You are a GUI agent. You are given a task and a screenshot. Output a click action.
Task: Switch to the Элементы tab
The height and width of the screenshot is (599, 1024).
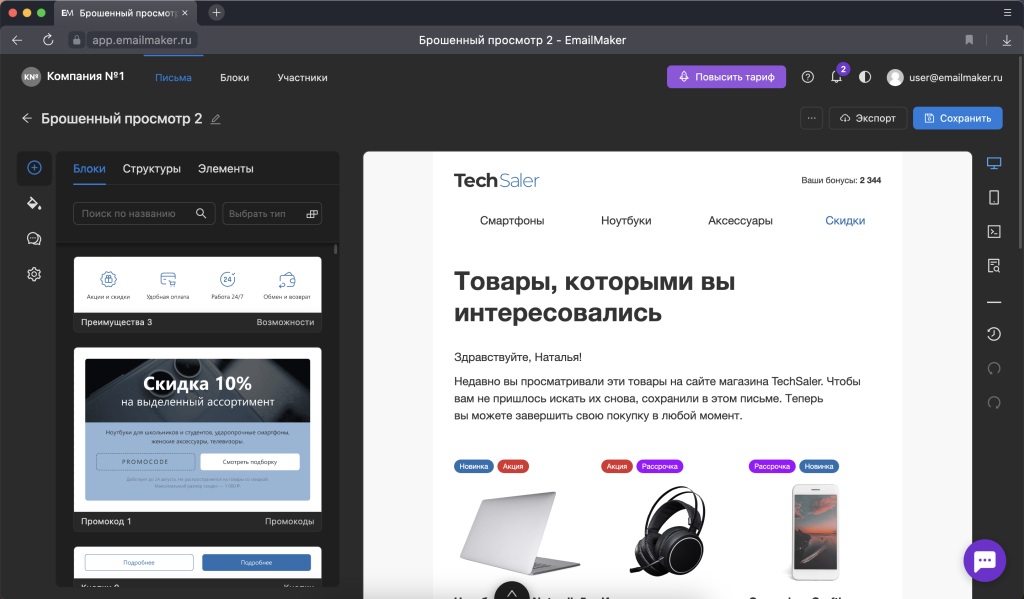[x=225, y=169]
